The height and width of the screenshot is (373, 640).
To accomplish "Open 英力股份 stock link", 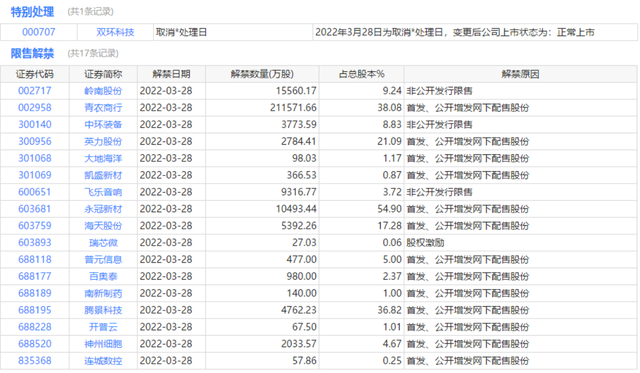I will pos(103,142).
